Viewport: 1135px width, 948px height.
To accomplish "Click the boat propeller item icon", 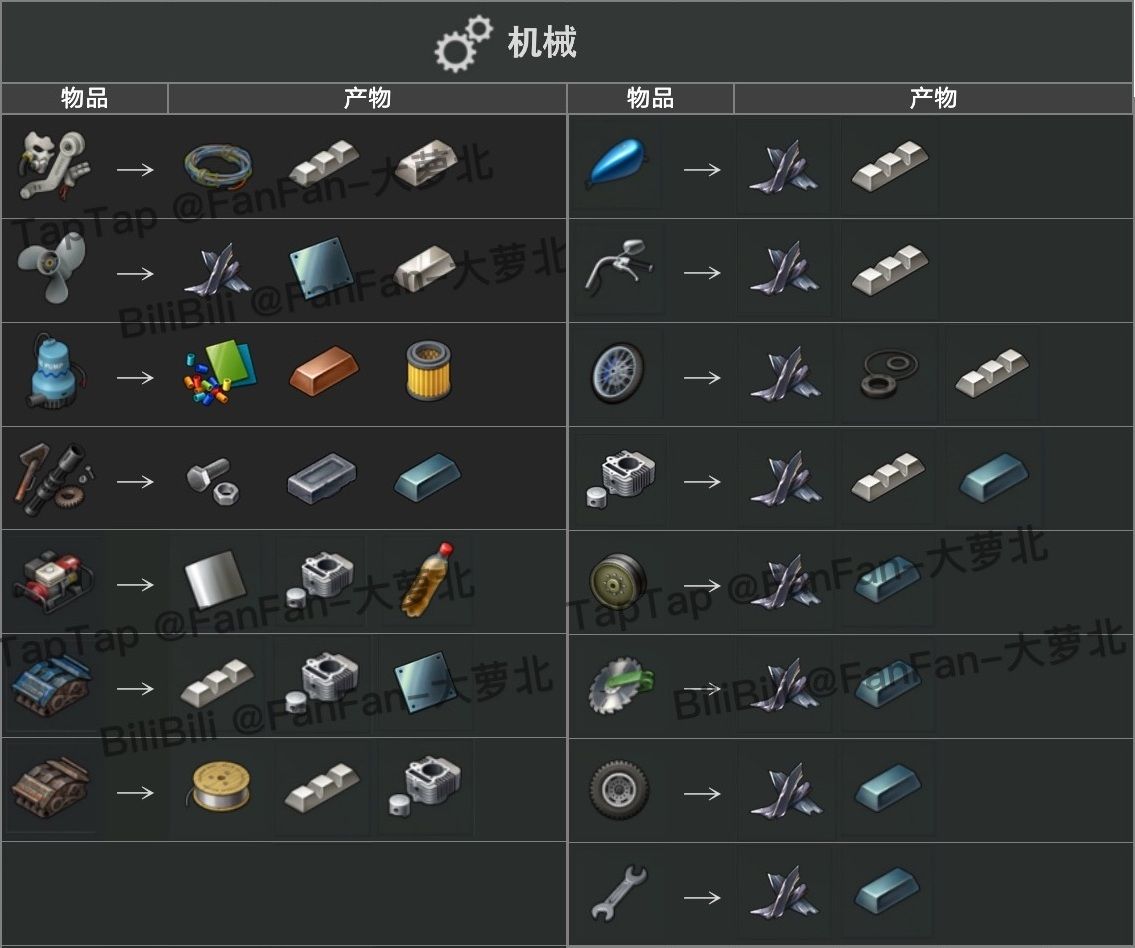I will (x=52, y=268).
